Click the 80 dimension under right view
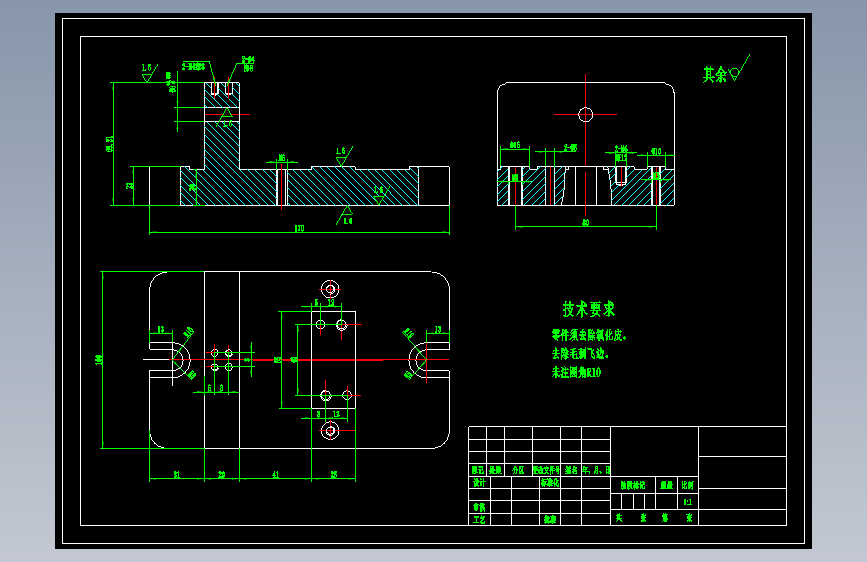The height and width of the screenshot is (562, 867). pos(586,222)
